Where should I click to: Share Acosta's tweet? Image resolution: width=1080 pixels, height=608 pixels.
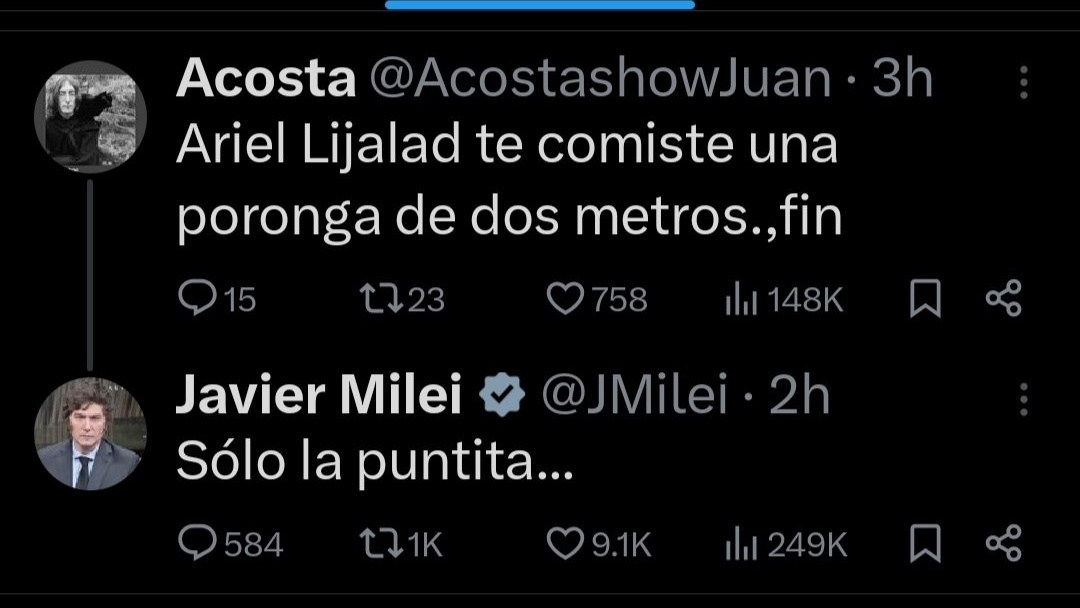[1003, 298]
